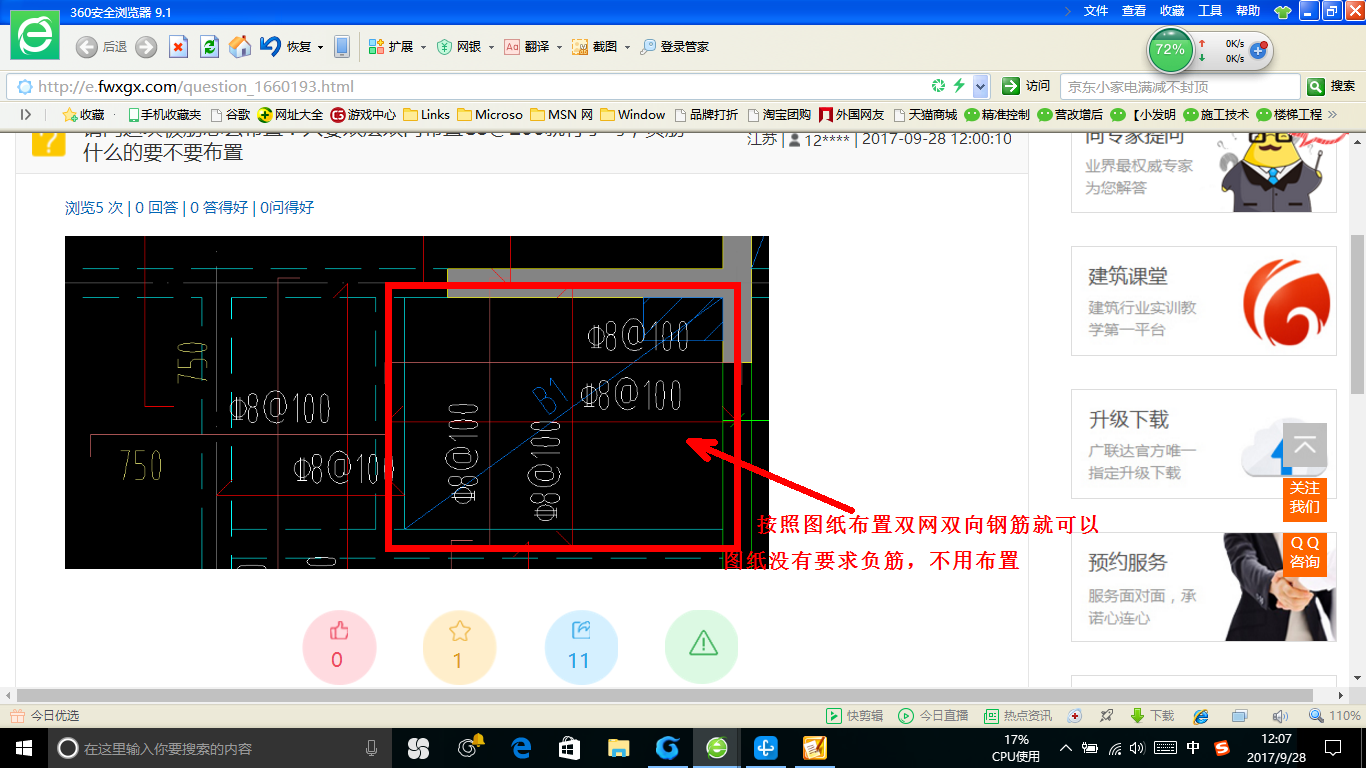Click the search box input field
Image resolution: width=1366 pixels, height=768 pixels.
(x=1180, y=87)
